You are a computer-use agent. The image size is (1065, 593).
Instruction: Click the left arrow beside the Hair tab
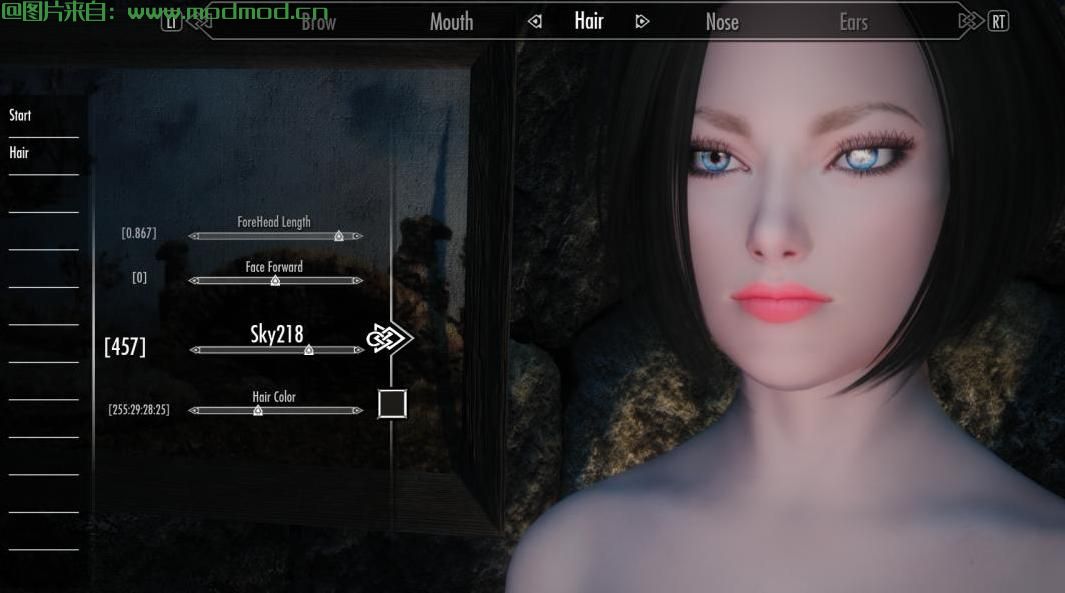pos(535,22)
